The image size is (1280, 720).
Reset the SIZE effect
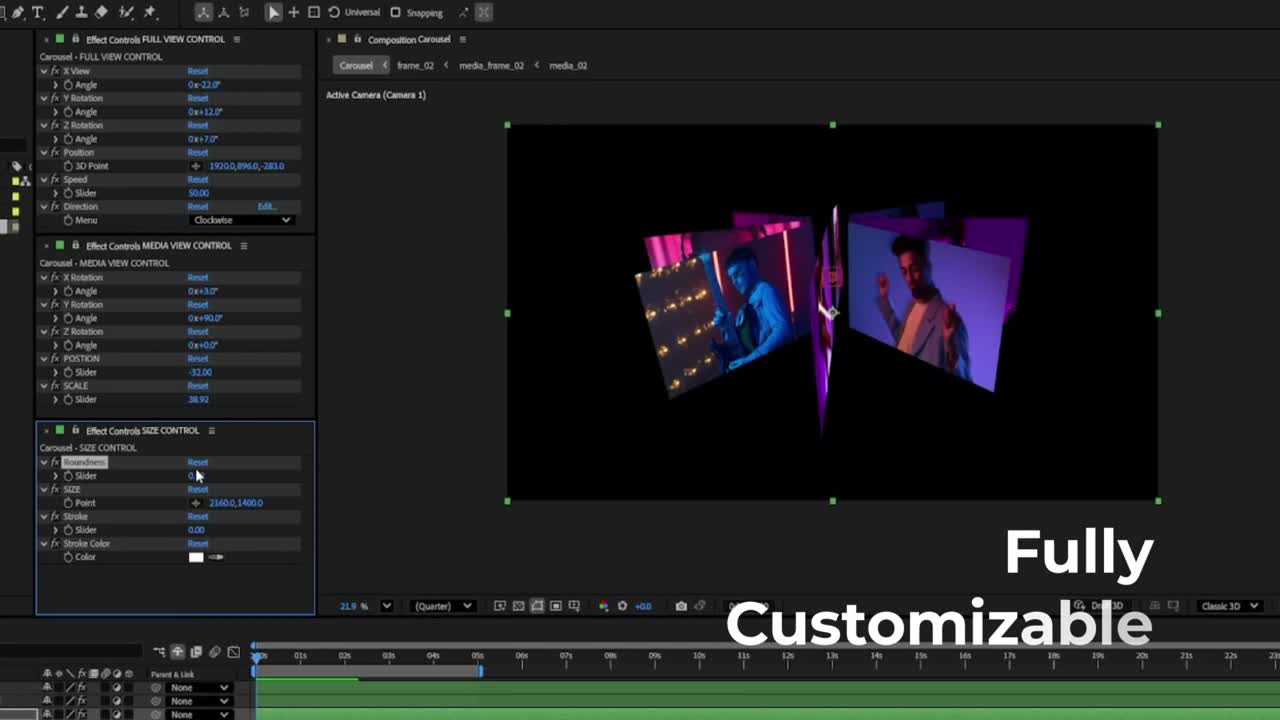point(198,490)
